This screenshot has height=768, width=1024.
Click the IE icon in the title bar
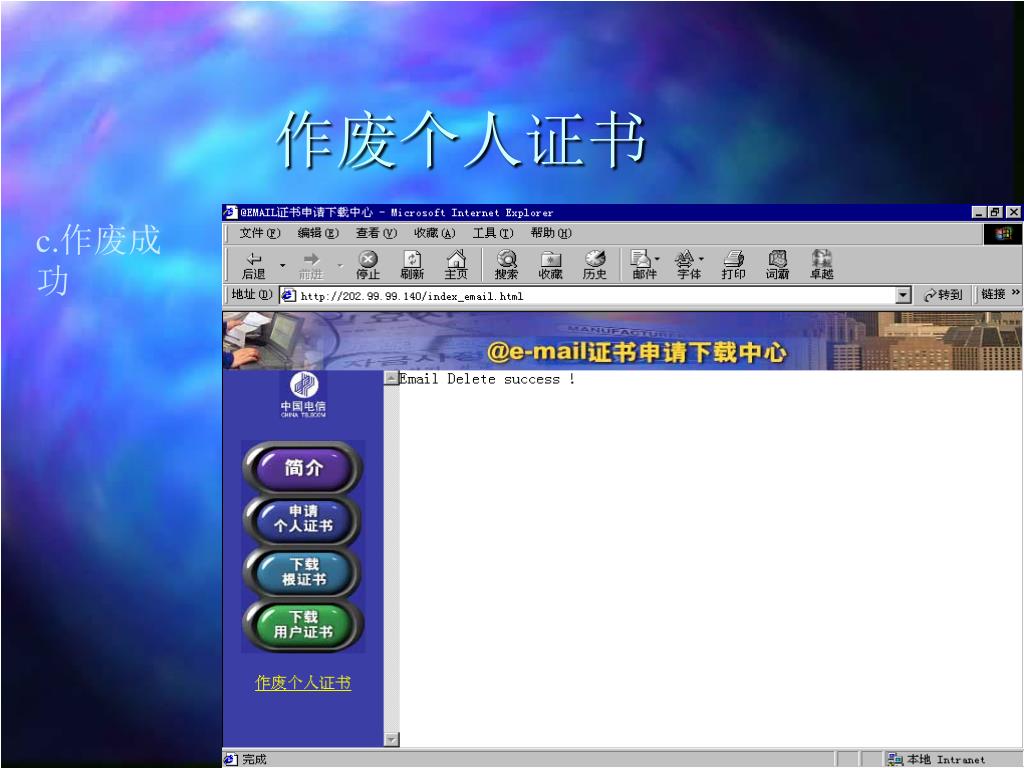[230, 212]
